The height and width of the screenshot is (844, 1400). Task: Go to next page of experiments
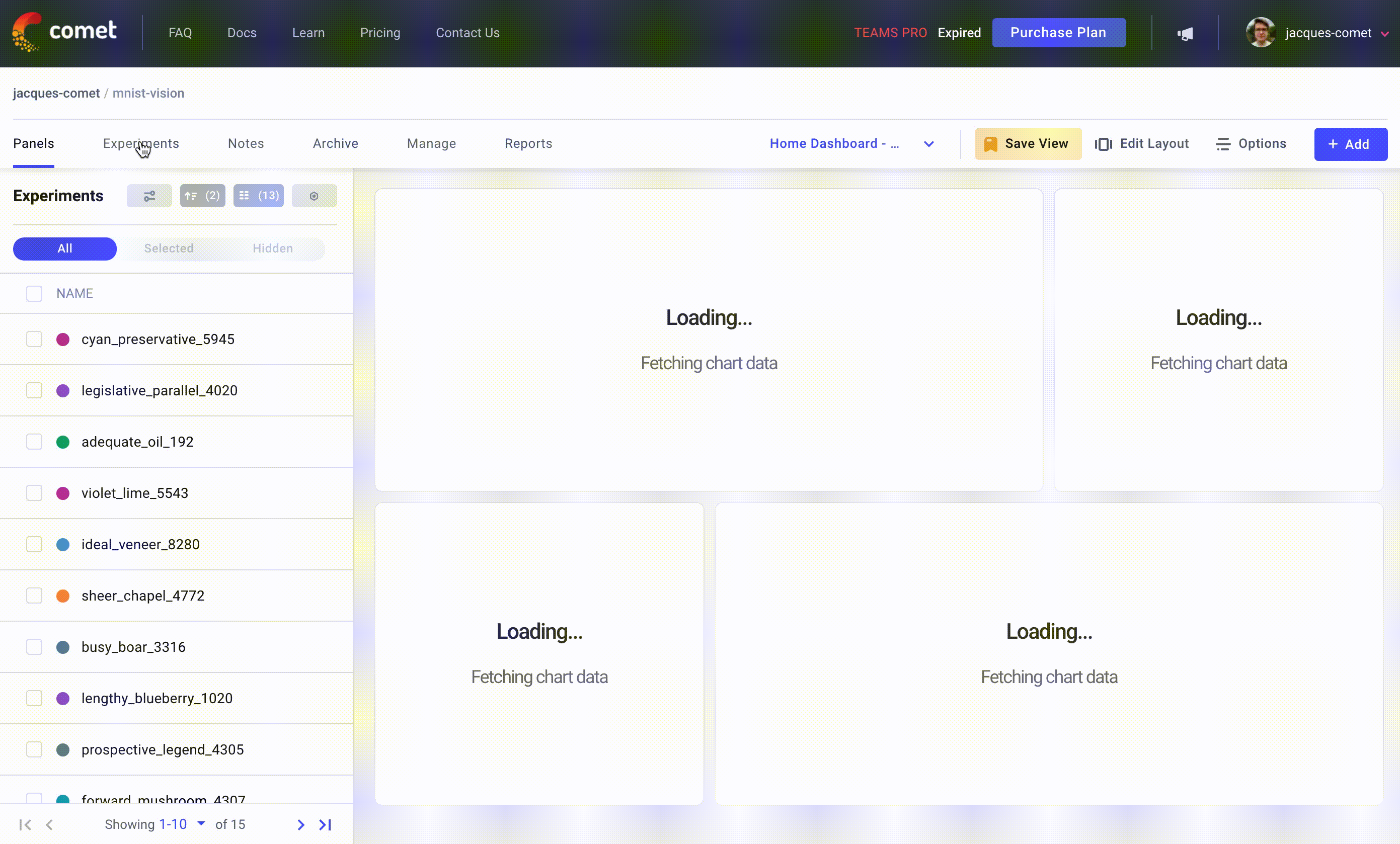[300, 825]
